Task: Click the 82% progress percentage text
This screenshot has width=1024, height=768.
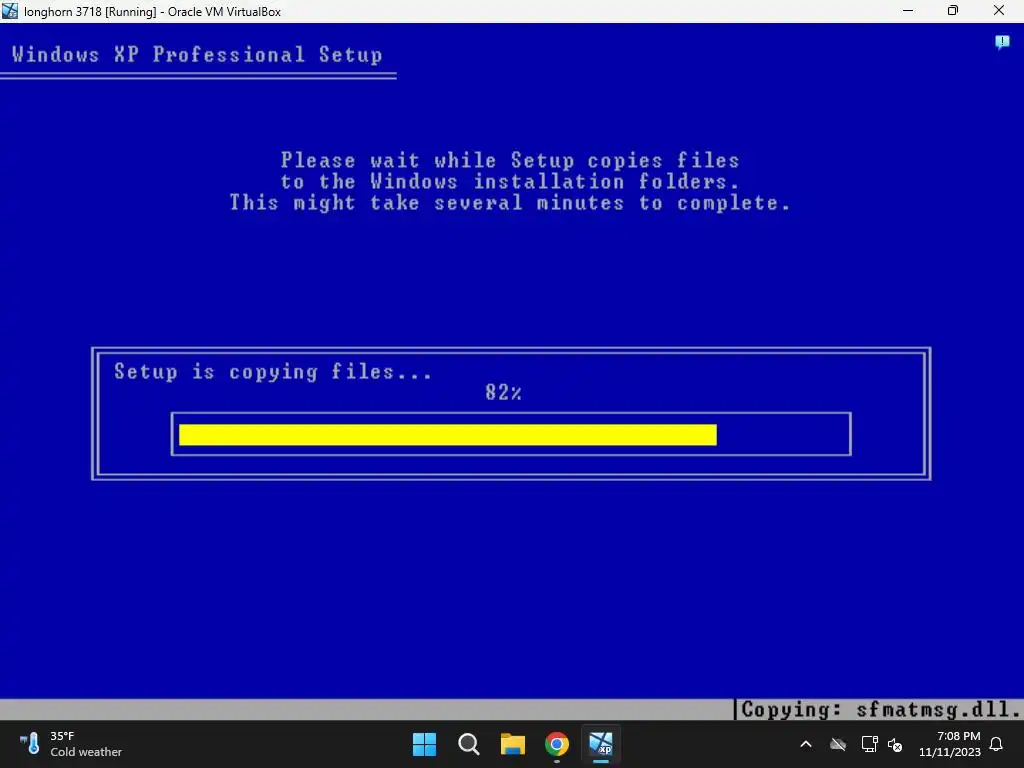Action: pos(503,392)
